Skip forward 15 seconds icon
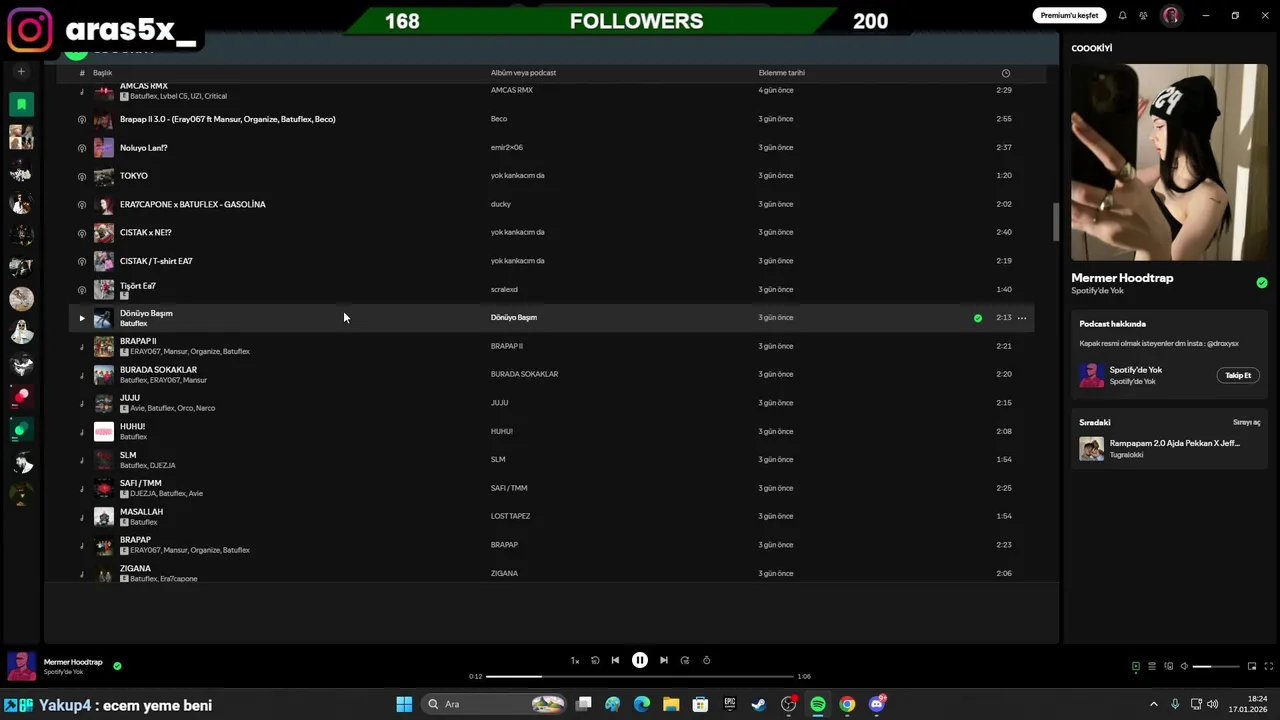Viewport: 1280px width, 720px height. click(x=685, y=660)
